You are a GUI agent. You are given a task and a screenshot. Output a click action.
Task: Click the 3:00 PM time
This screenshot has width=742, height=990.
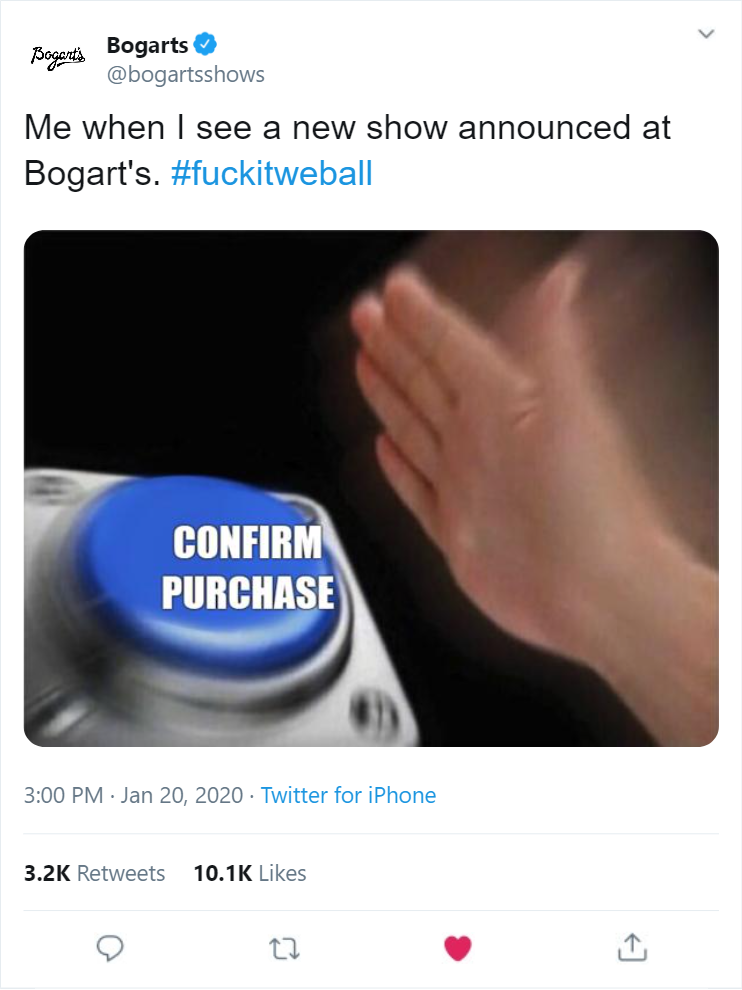(63, 796)
